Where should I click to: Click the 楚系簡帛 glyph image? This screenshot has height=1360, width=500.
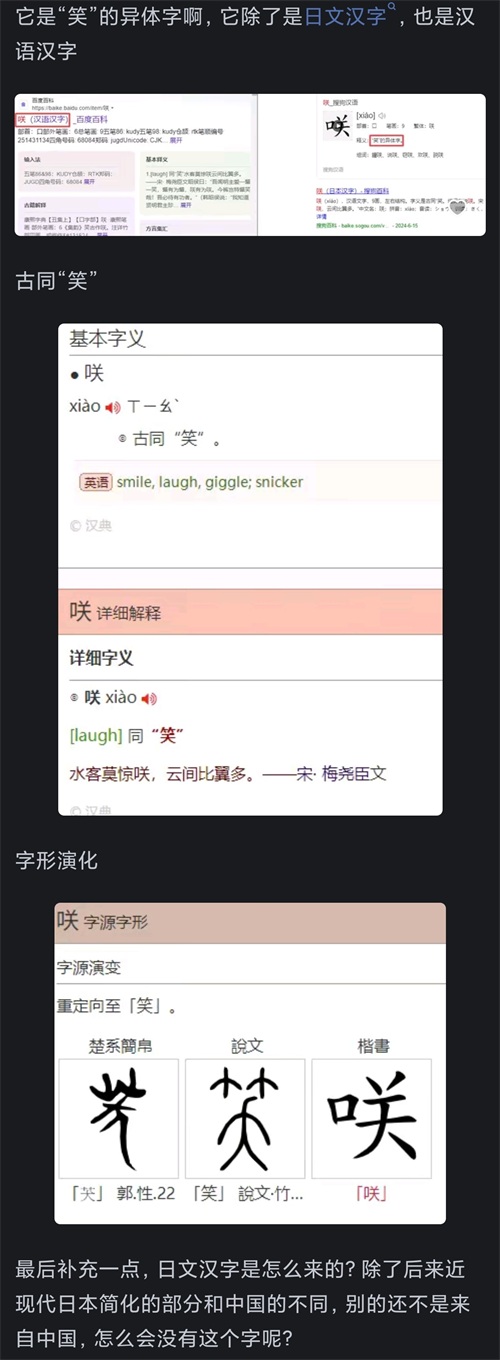click(118, 1118)
